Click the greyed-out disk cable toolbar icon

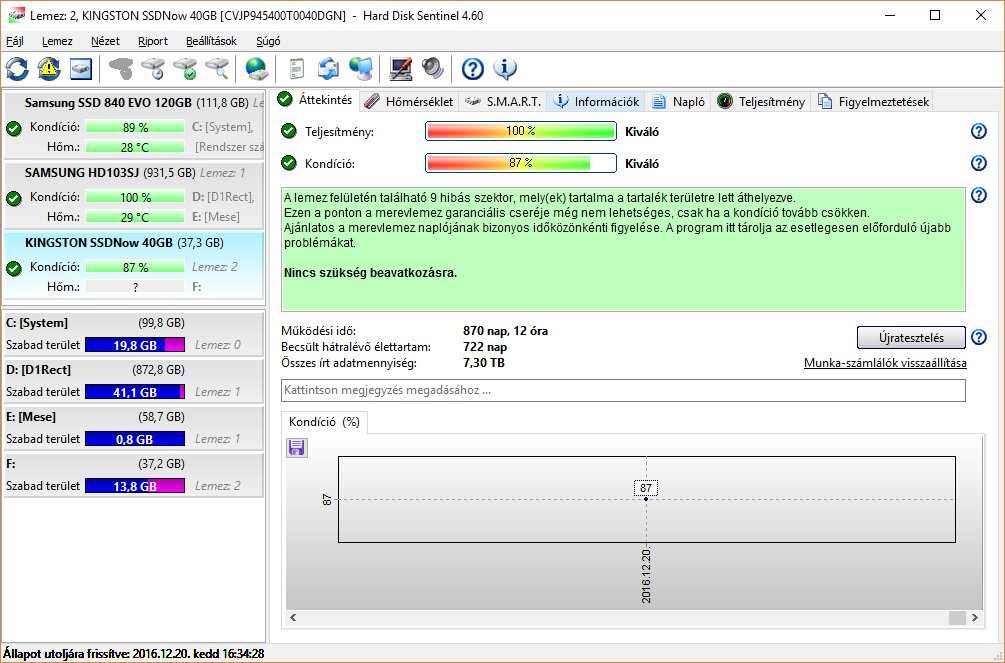pos(121,69)
